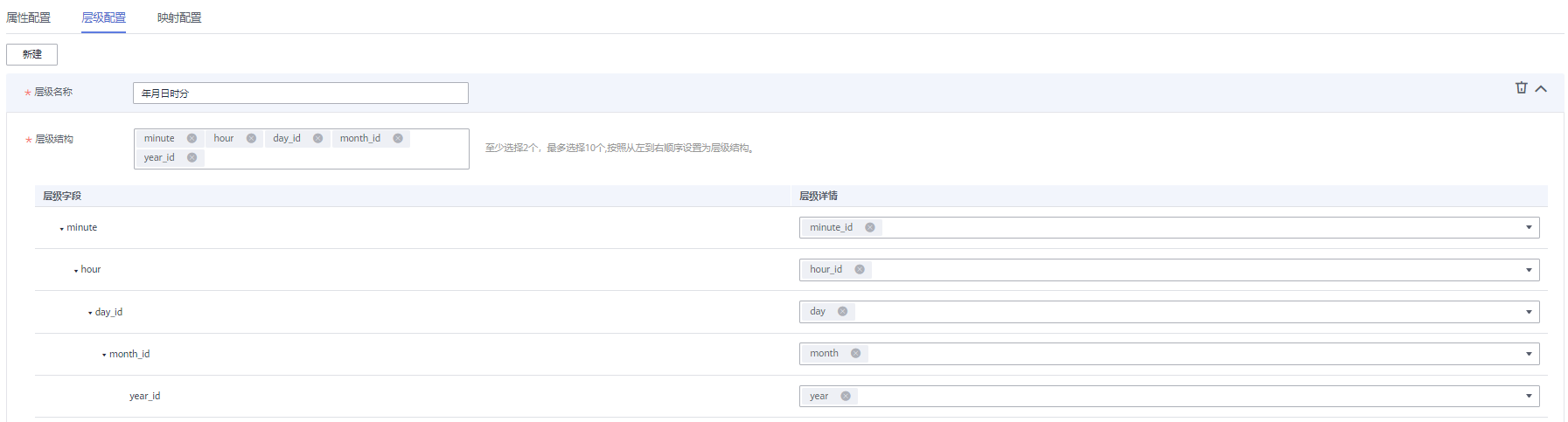This screenshot has height=422, width=1568.
Task: Delete the hierarchy via trash icon
Action: pyautogui.click(x=1521, y=87)
